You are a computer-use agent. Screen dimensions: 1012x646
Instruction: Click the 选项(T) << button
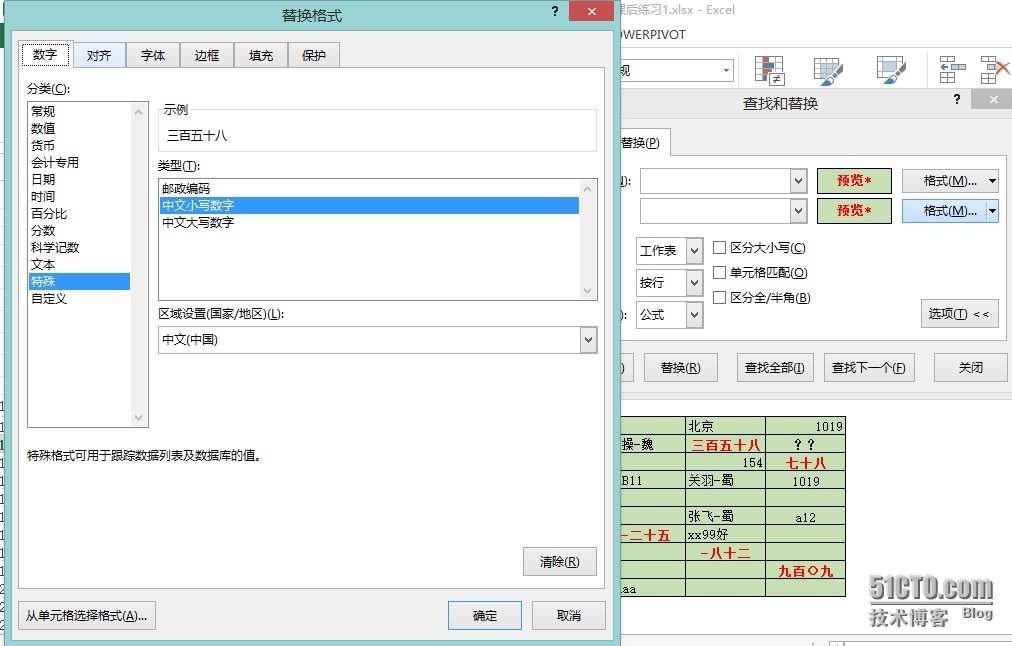coord(959,314)
